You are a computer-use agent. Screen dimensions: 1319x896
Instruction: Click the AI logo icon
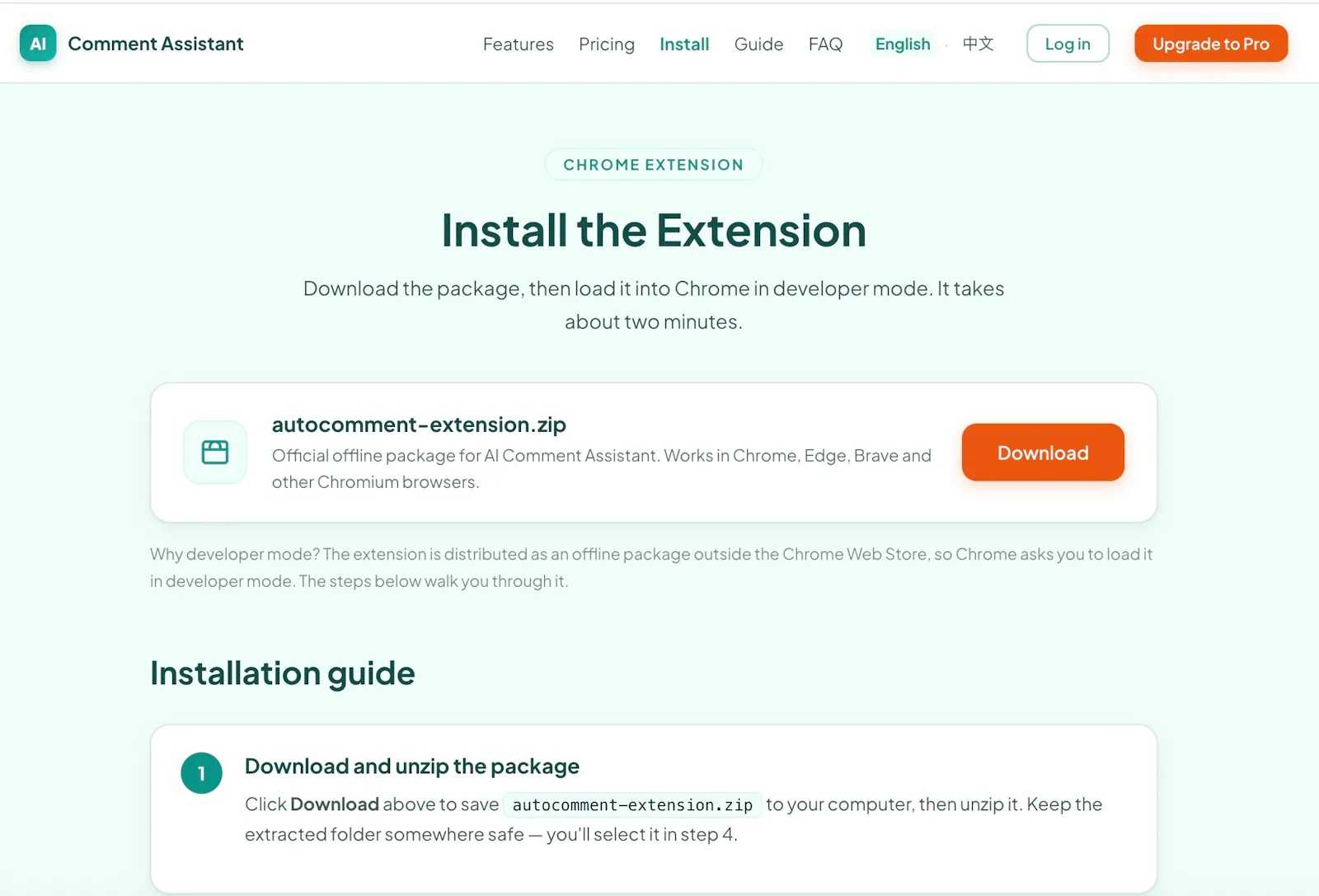click(x=38, y=44)
